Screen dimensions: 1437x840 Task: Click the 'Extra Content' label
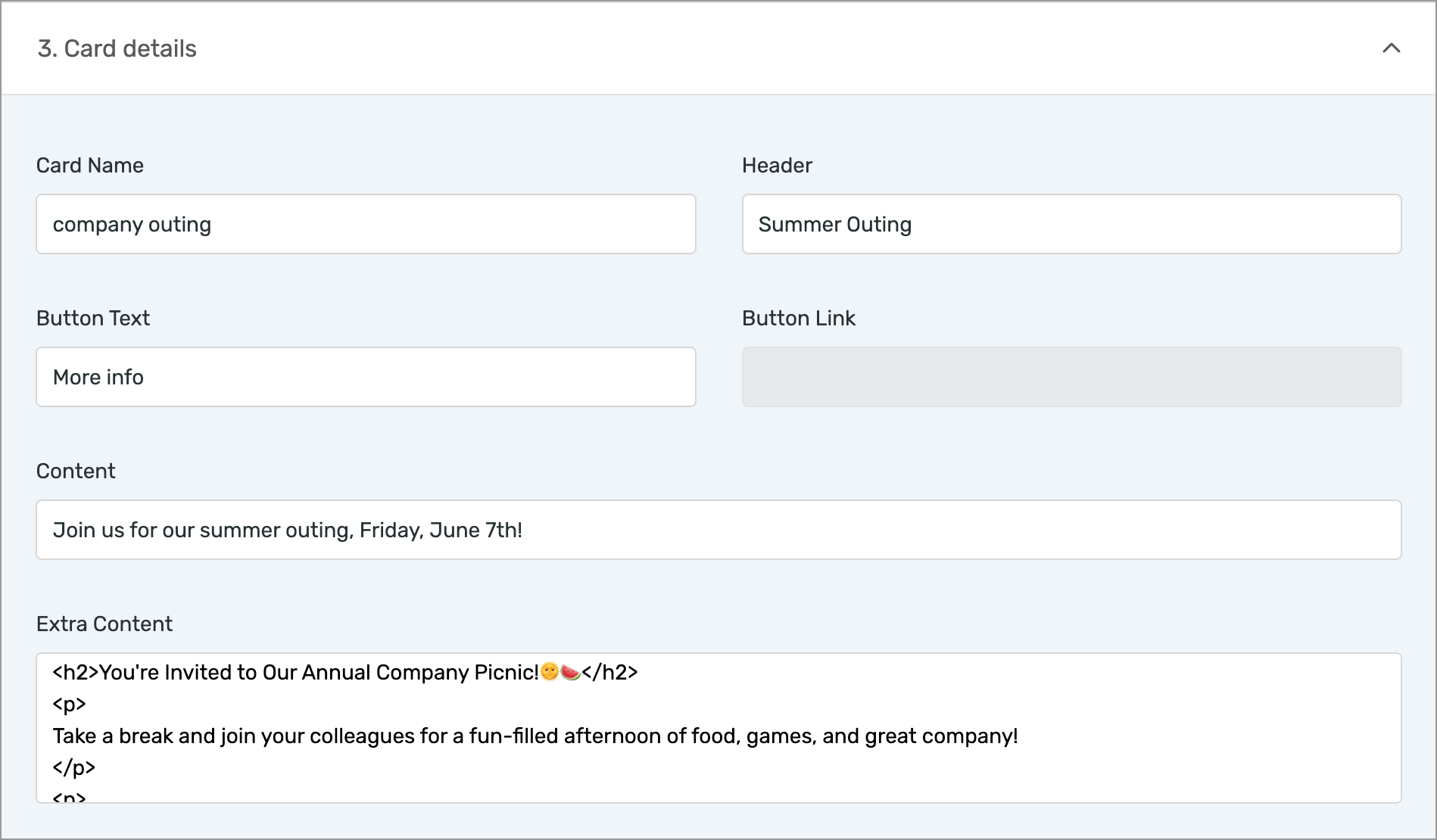tap(104, 624)
